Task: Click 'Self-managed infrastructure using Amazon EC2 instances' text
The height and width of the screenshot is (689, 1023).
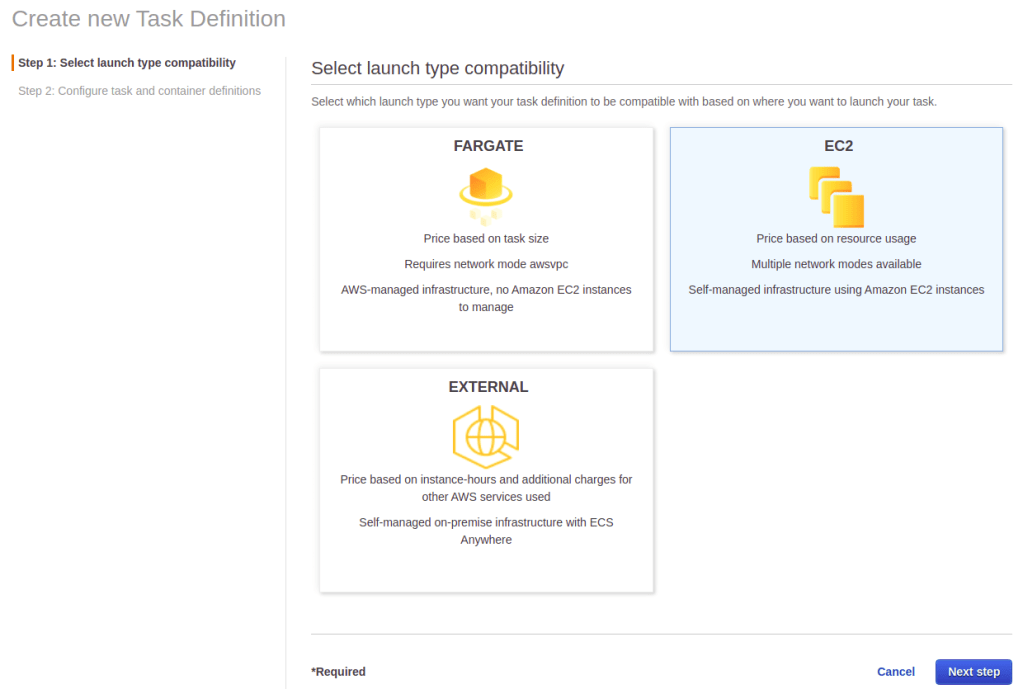Action: point(836,290)
